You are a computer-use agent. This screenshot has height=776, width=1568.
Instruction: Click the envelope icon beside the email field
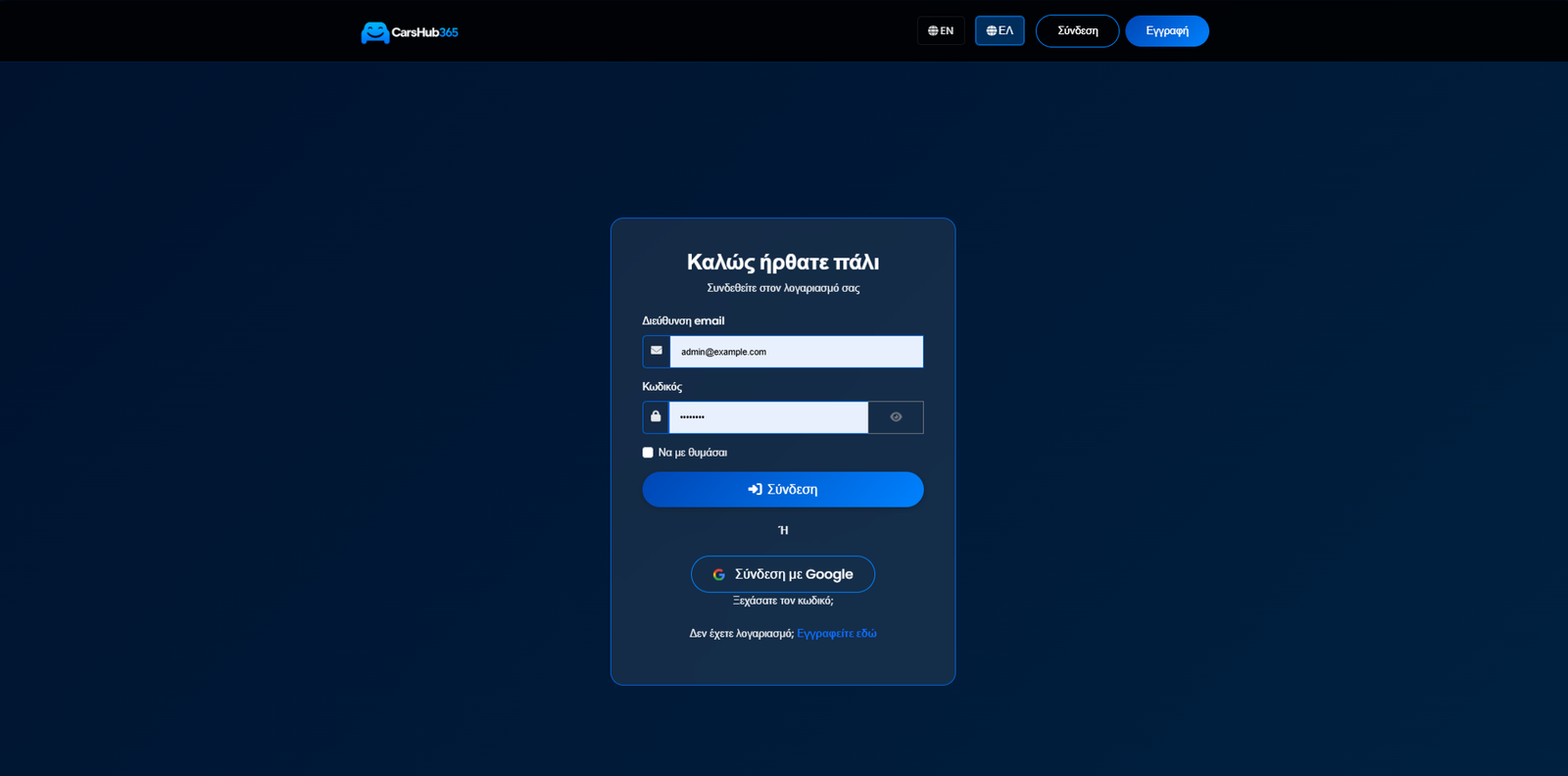point(657,351)
